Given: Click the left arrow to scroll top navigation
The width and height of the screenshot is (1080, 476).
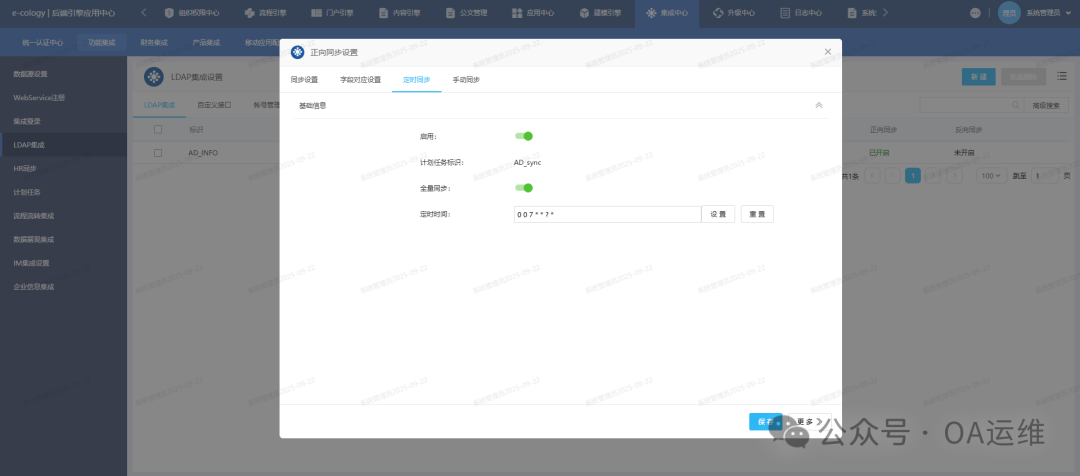Looking at the screenshot, I should [x=144, y=13].
